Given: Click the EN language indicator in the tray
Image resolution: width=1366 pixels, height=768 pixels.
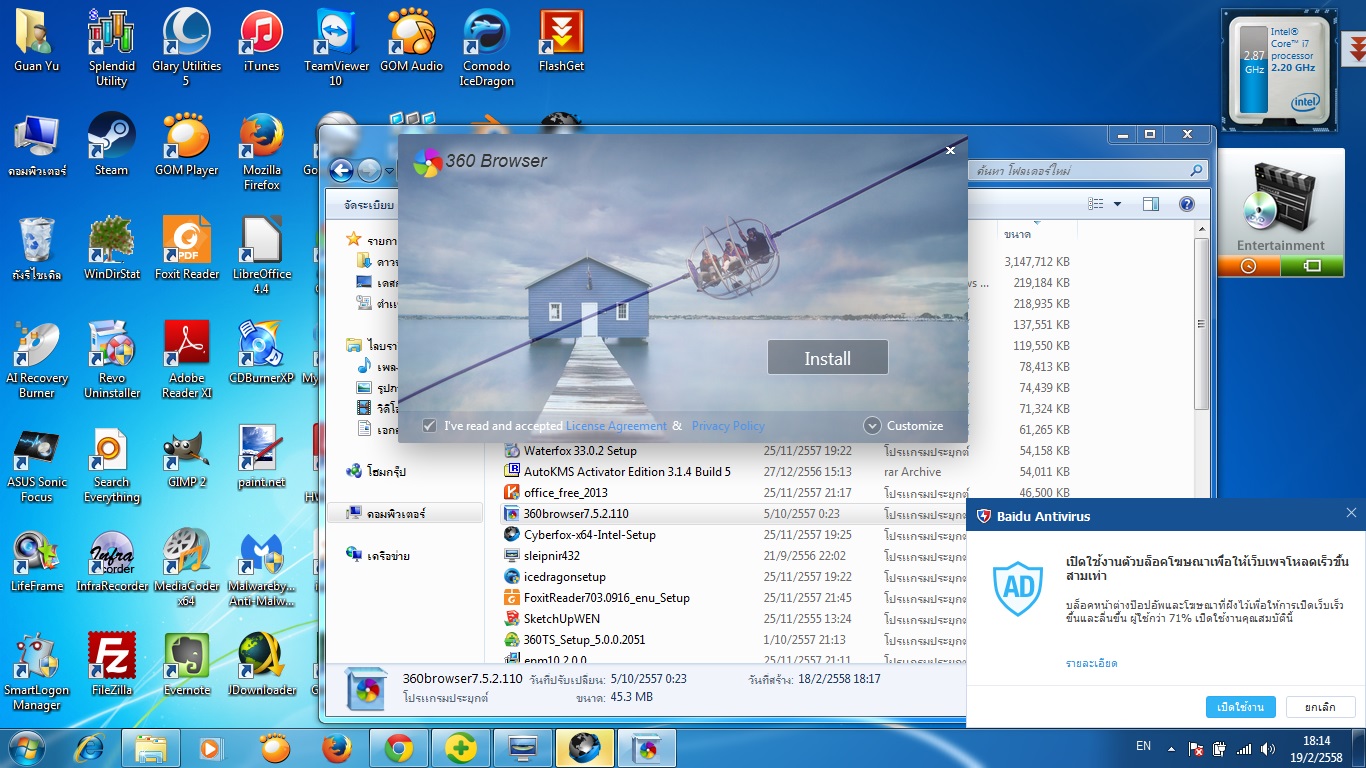Looking at the screenshot, I should tap(1144, 746).
